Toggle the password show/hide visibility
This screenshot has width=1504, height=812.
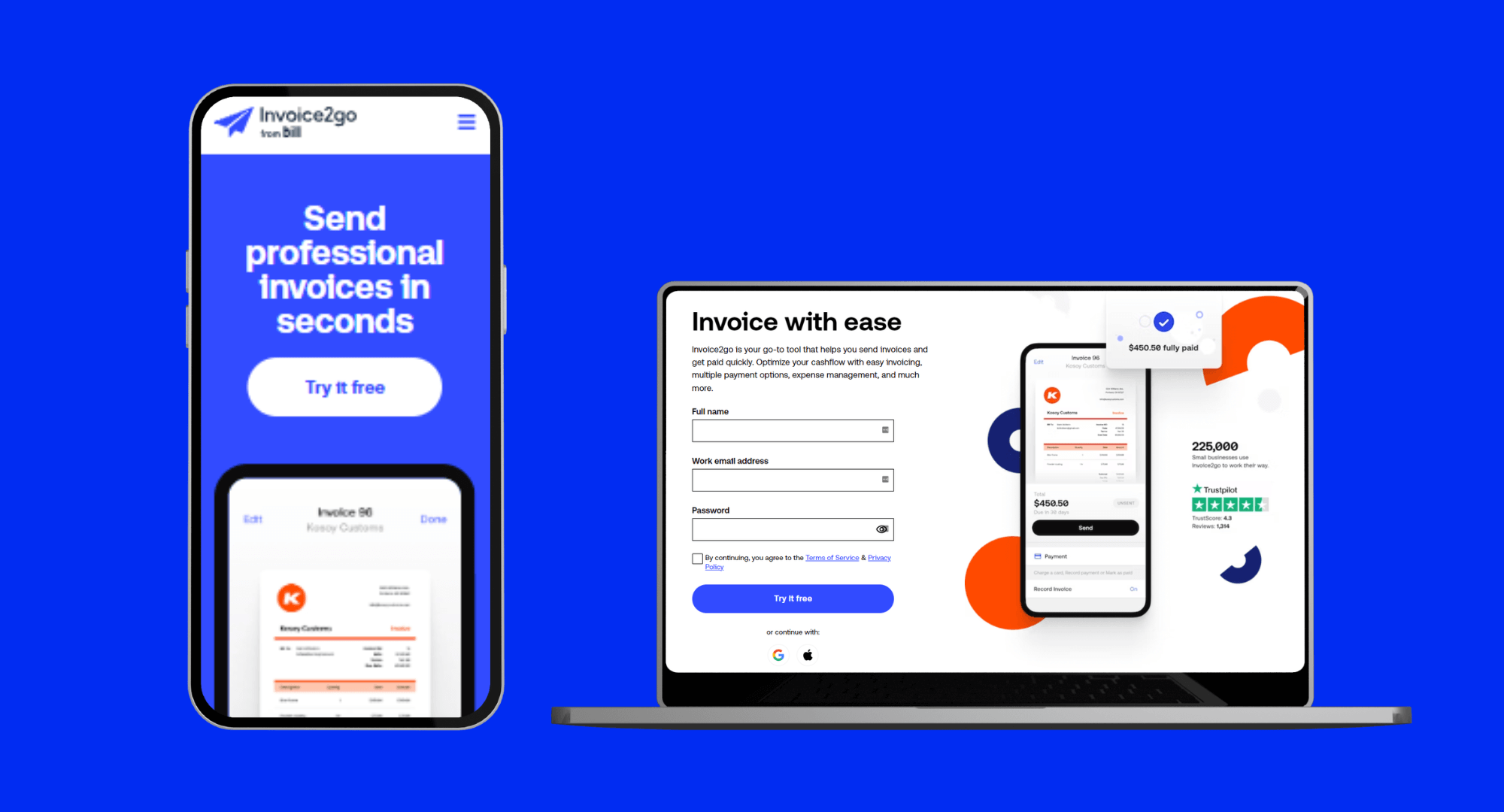coord(882,528)
